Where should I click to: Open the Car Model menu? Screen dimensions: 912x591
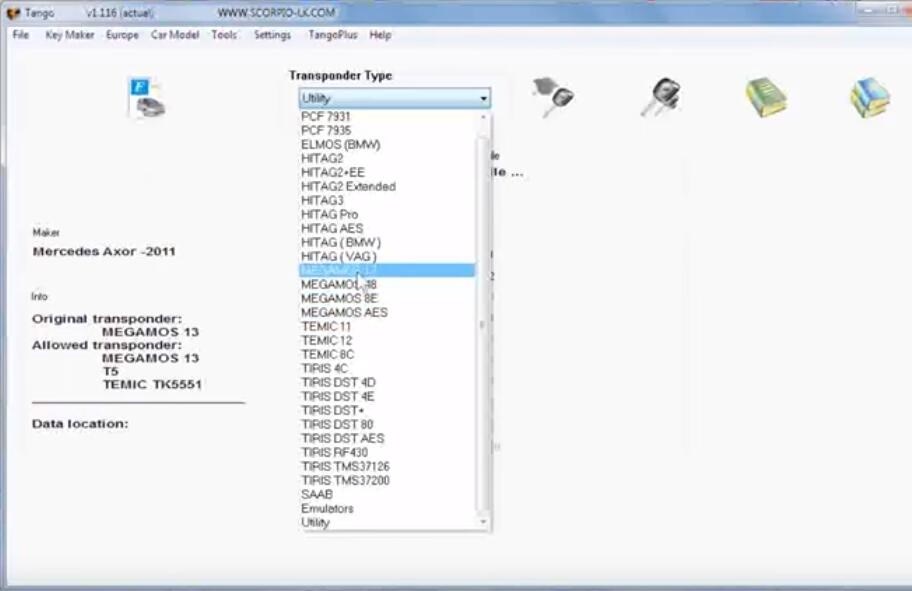[x=174, y=35]
